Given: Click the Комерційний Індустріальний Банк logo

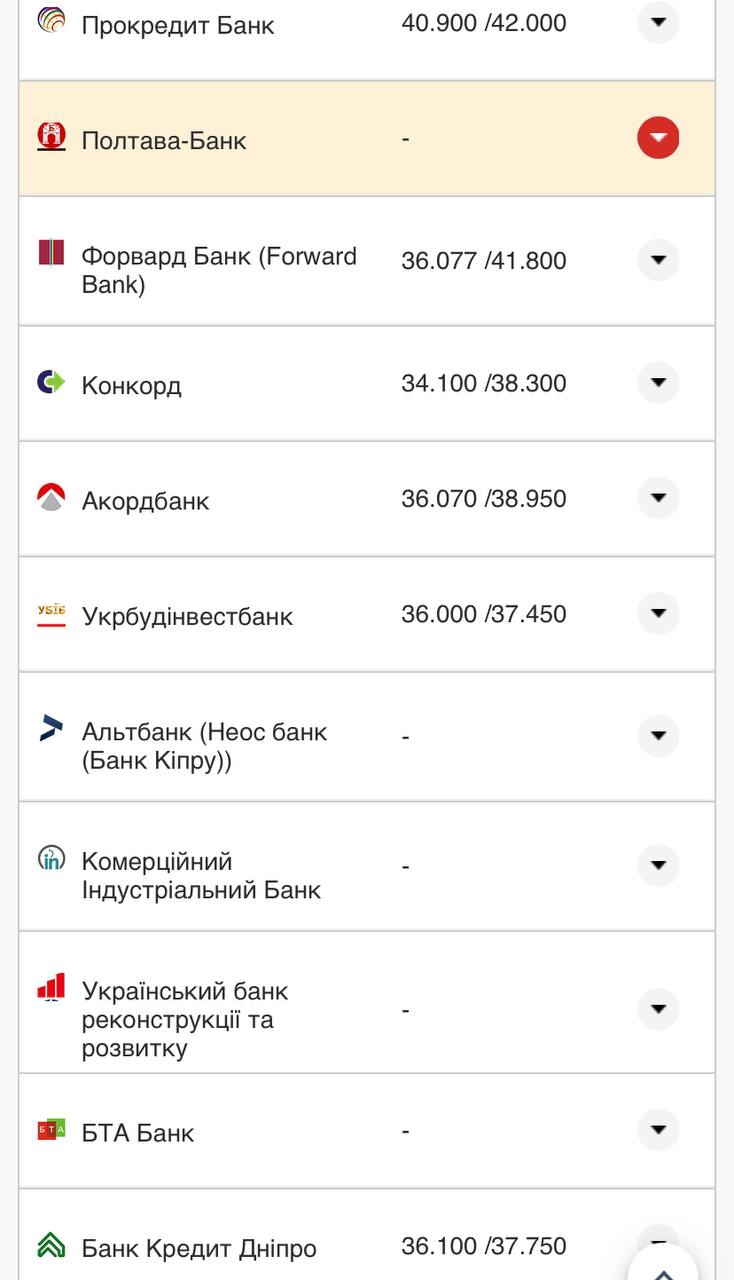Looking at the screenshot, I should pyautogui.click(x=51, y=858).
